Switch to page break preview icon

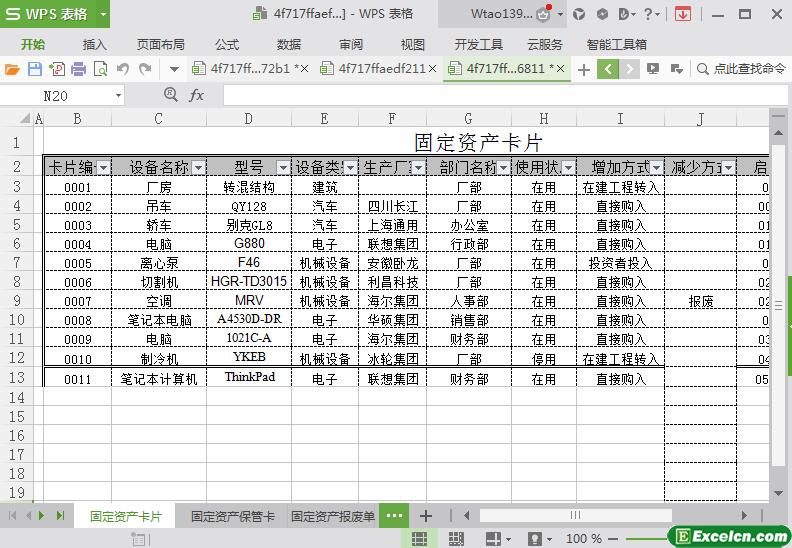pos(456,539)
